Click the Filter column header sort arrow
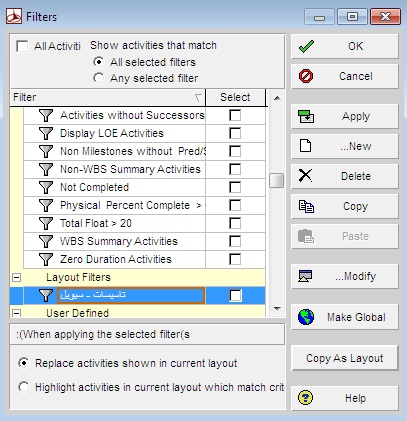The width and height of the screenshot is (407, 421). click(x=198, y=98)
